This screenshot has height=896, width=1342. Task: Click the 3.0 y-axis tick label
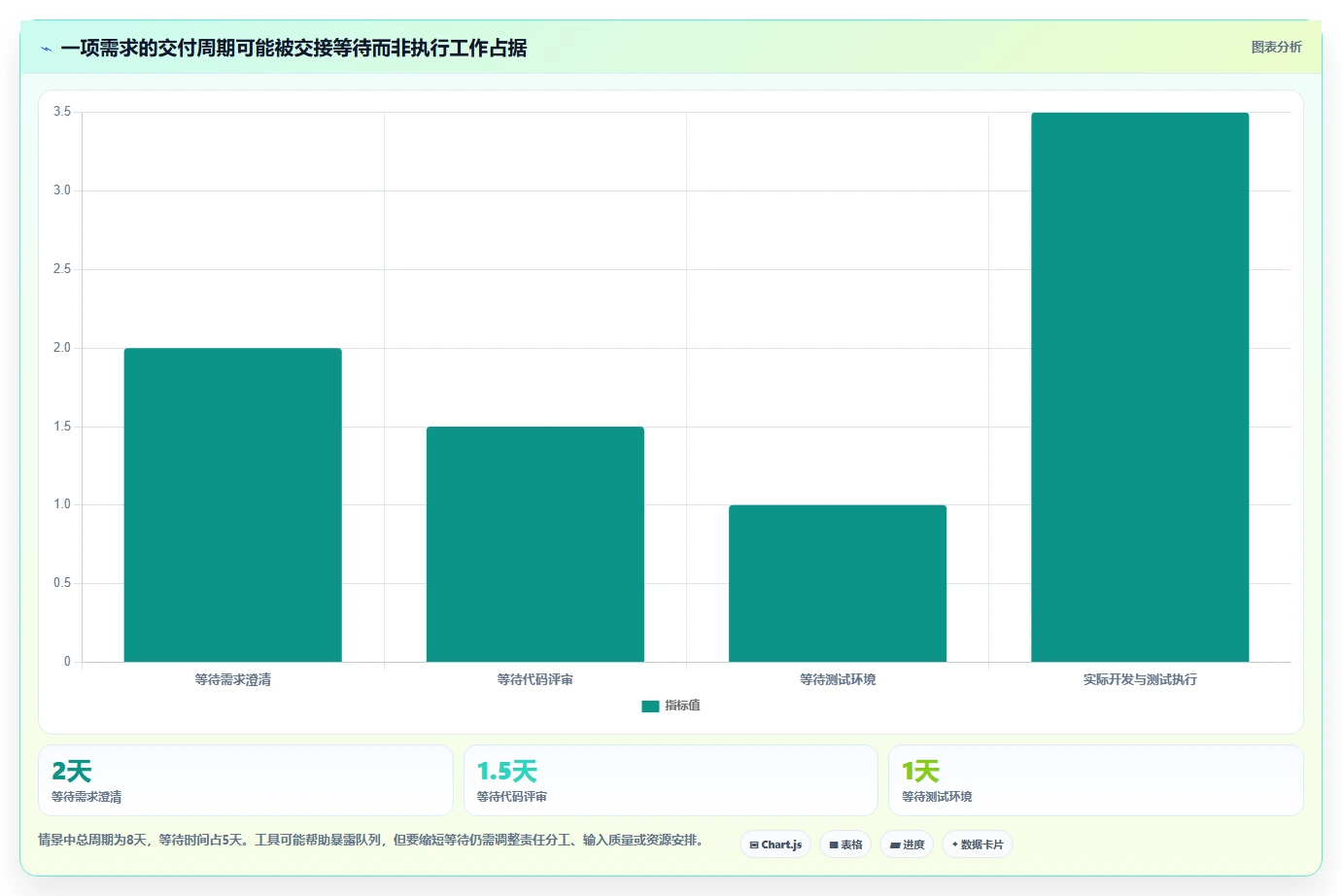[62, 190]
